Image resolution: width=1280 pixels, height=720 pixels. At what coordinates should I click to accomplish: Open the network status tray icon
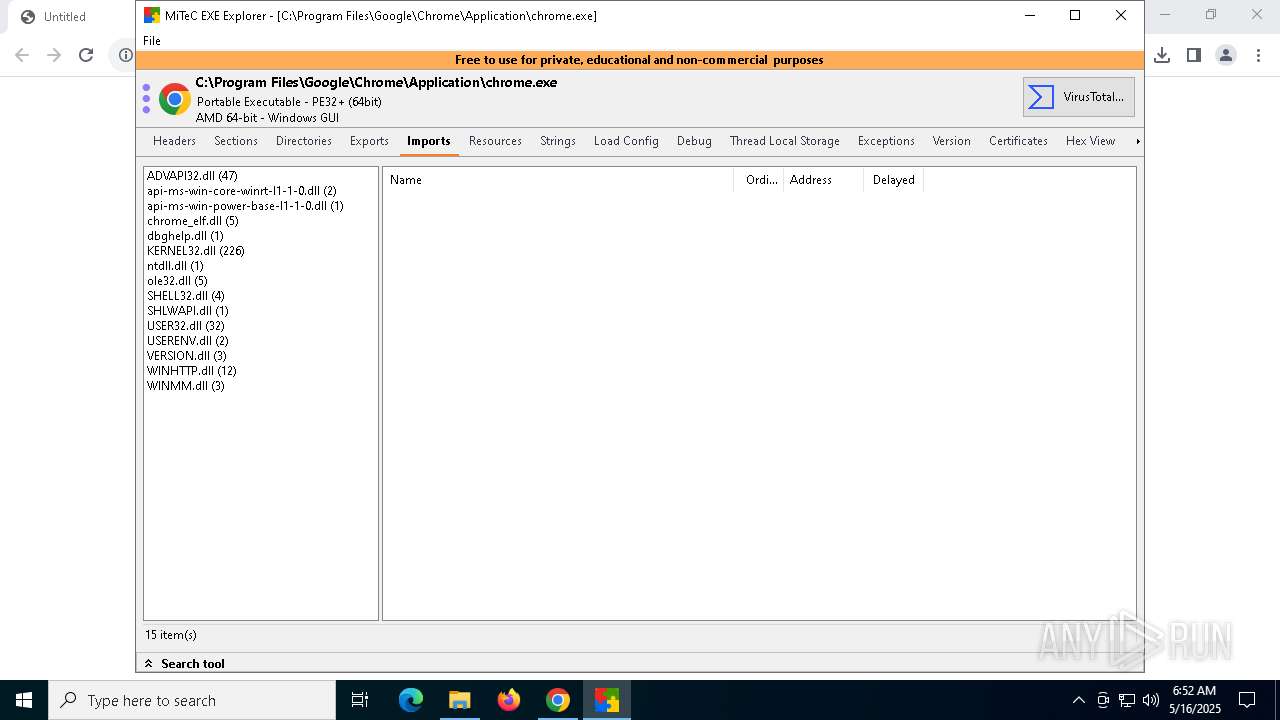[1127, 700]
